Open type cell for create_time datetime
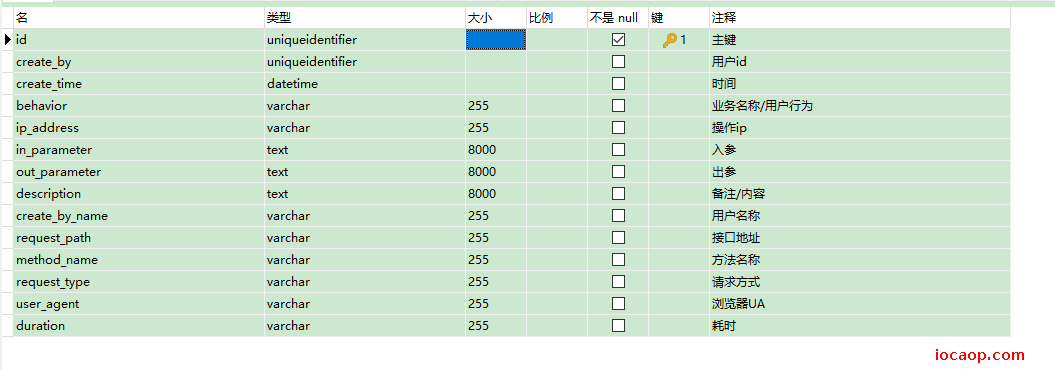The height and width of the screenshot is (370, 1055). coord(365,84)
